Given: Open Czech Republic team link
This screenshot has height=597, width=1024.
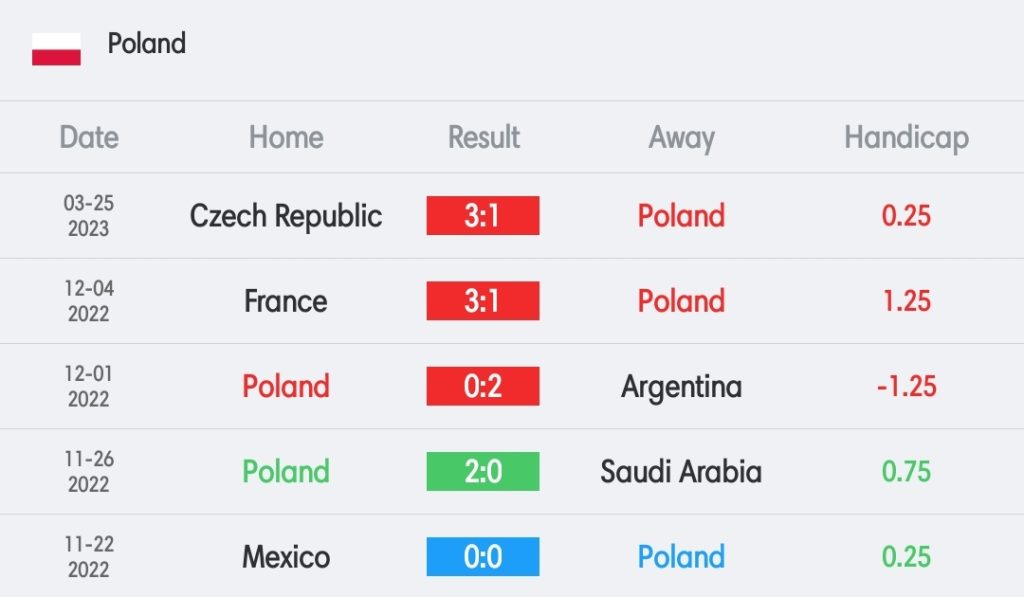Looking at the screenshot, I should tap(286, 216).
